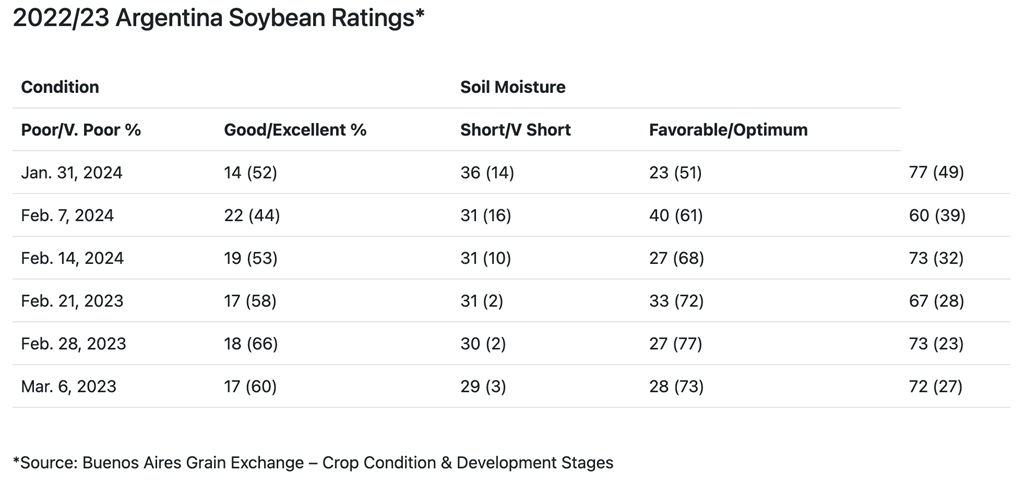
Task: Click the '18 (66)' table cell
Action: 250,343
